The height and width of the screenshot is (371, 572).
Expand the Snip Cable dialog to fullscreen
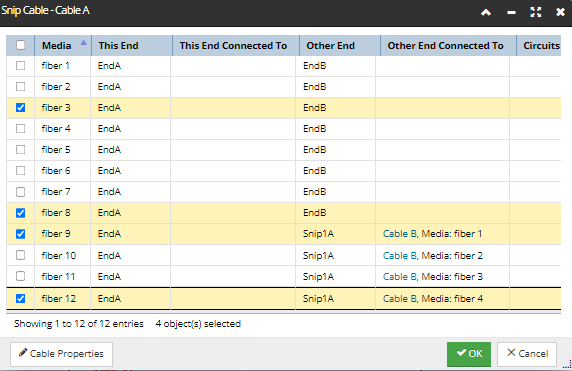(536, 12)
